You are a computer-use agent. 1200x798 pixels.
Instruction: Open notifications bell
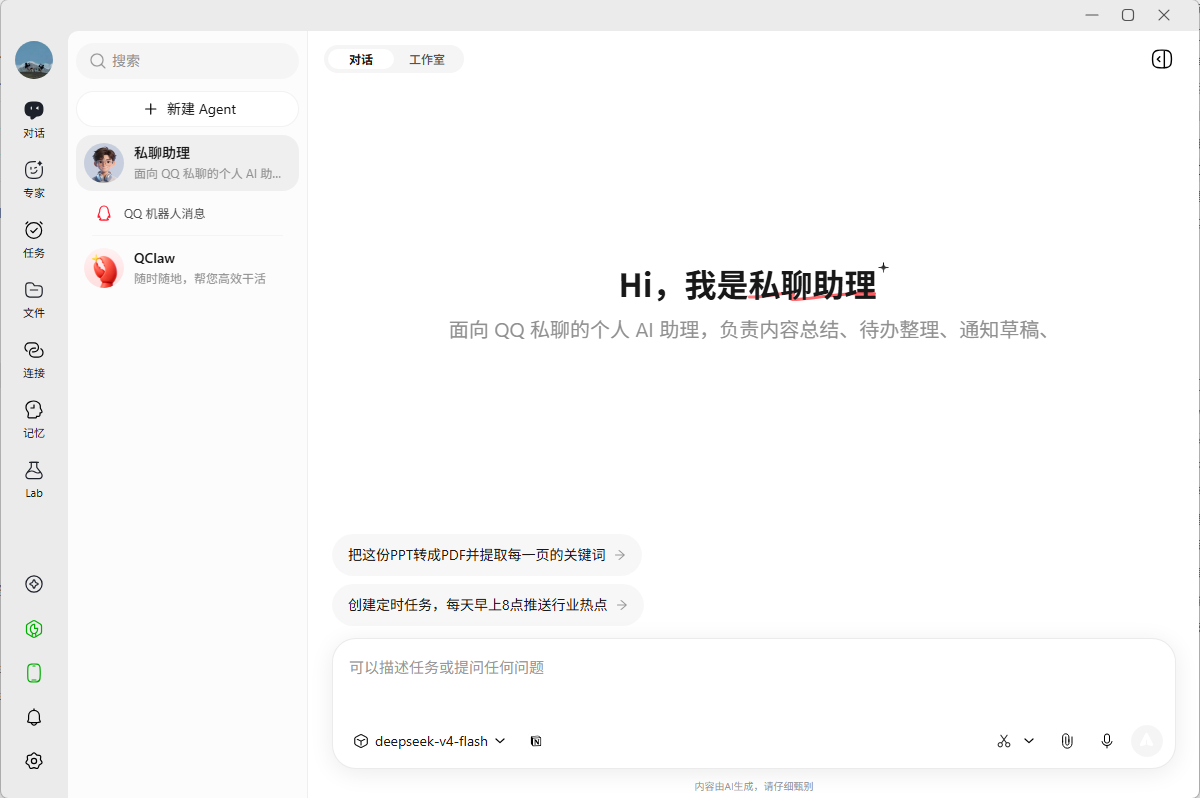coord(34,717)
